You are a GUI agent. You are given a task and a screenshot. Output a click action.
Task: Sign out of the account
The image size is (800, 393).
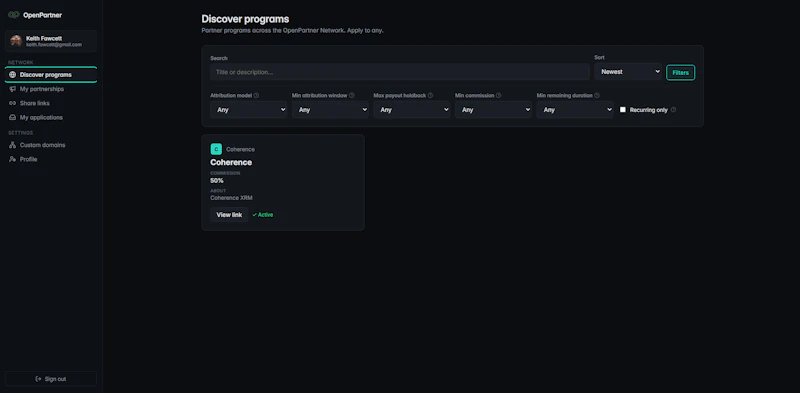click(51, 379)
